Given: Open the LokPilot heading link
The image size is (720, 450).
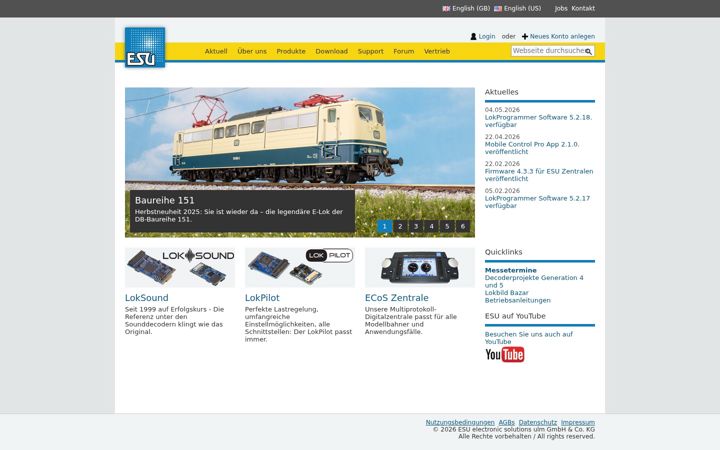Looking at the screenshot, I should [262, 298].
